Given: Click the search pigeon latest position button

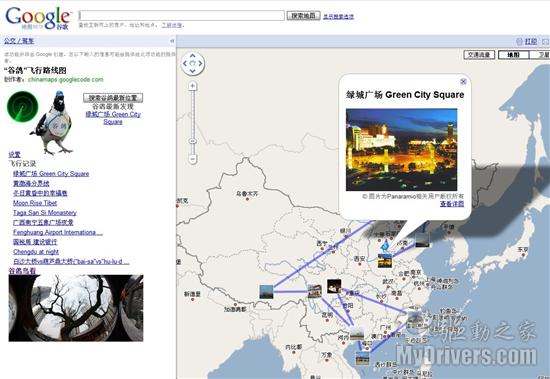Looking at the screenshot, I should click(113, 98).
